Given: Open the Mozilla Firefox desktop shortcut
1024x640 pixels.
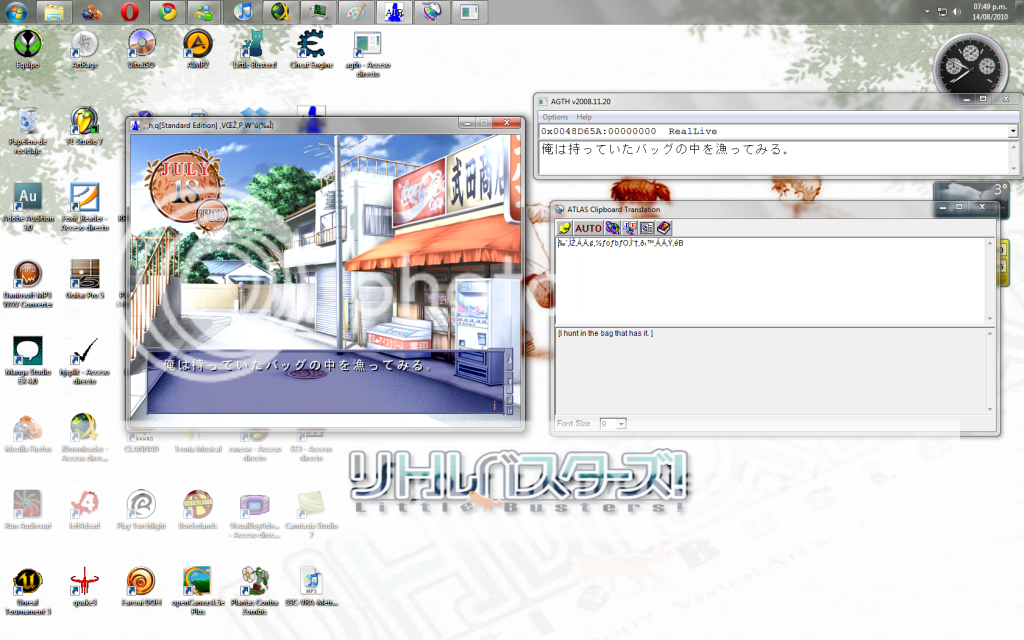Looking at the screenshot, I should click(27, 434).
